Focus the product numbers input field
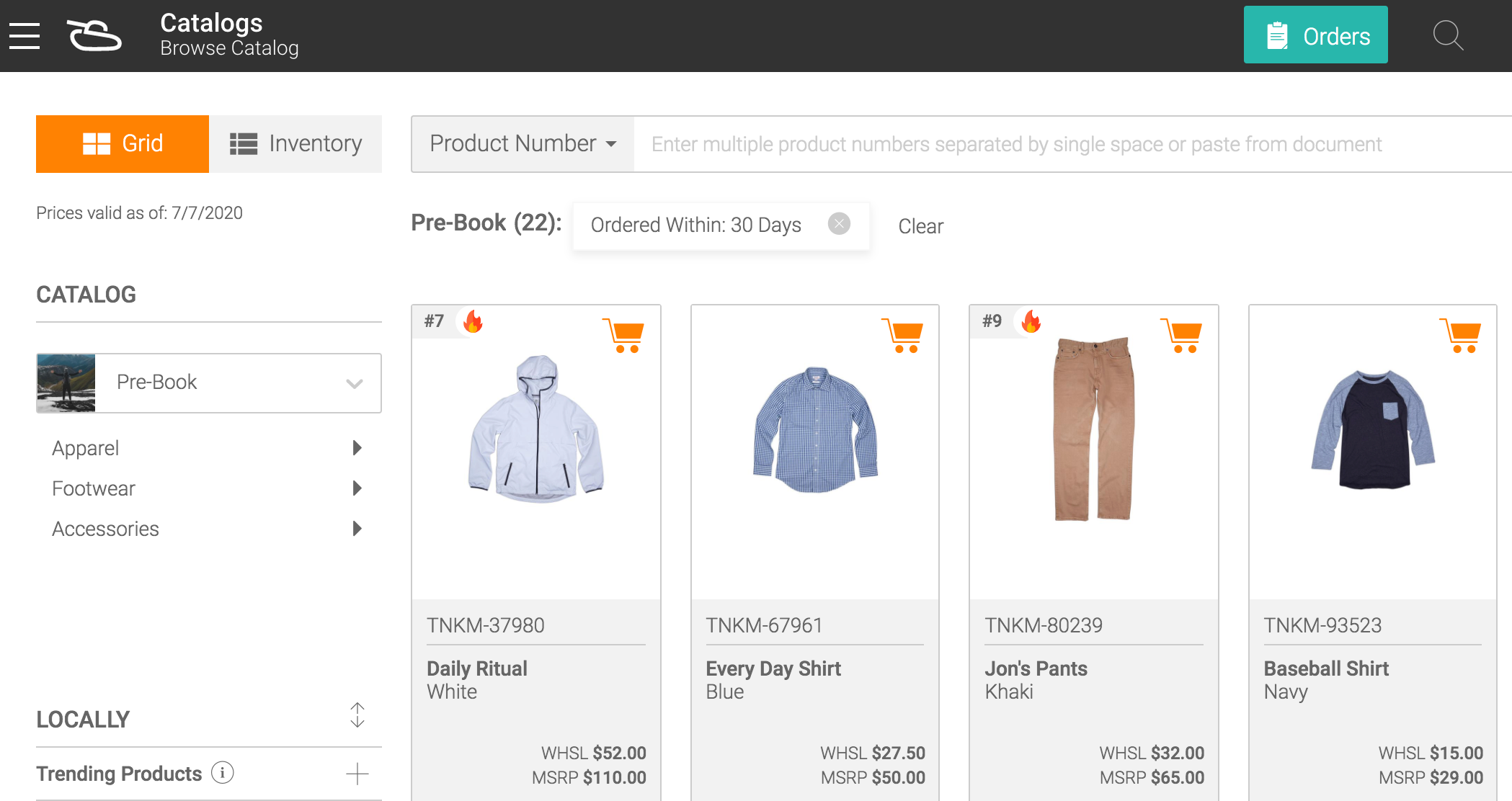The image size is (1512, 801). (x=1072, y=144)
